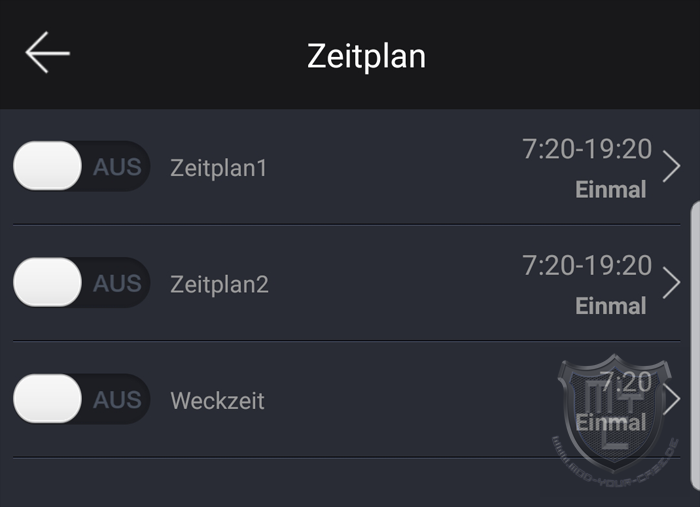700x507 pixels.
Task: Open Zeitplan1 details via chevron arrow
Action: click(671, 166)
